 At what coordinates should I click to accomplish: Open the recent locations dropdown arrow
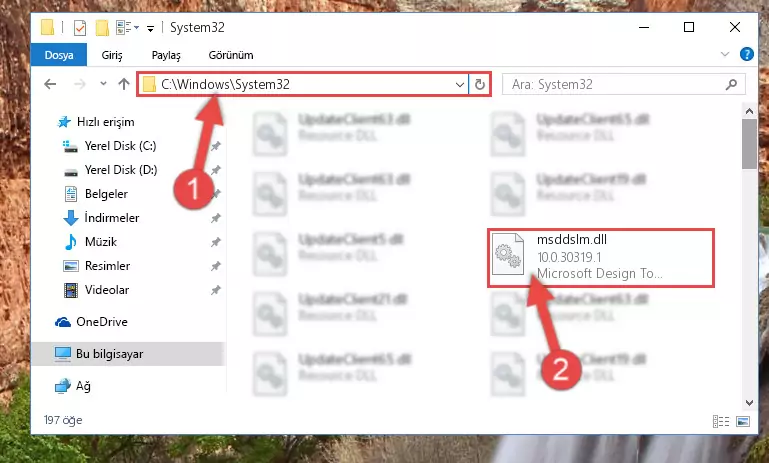[x=103, y=84]
